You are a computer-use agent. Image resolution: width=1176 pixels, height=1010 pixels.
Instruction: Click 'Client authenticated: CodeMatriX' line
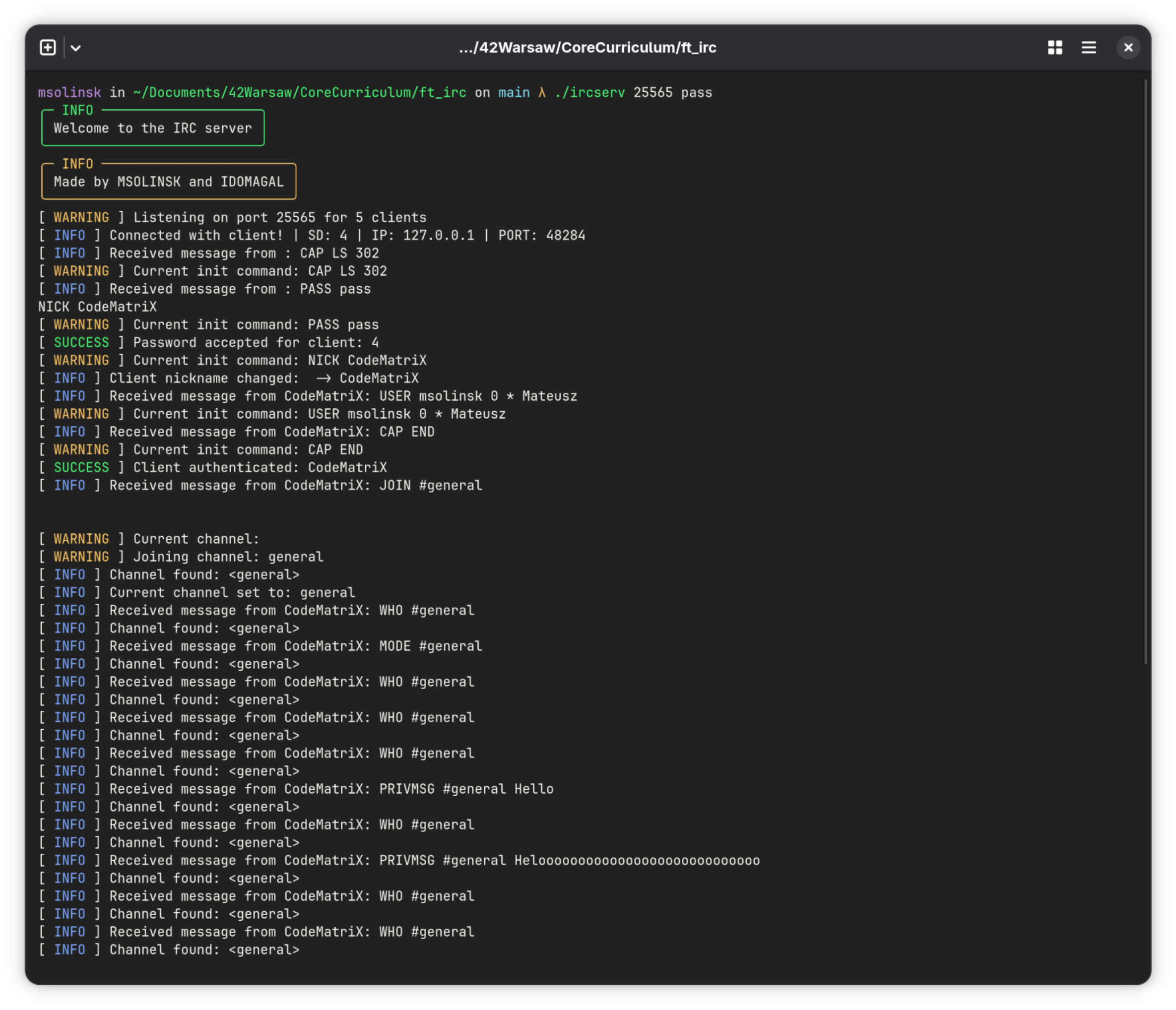point(212,468)
